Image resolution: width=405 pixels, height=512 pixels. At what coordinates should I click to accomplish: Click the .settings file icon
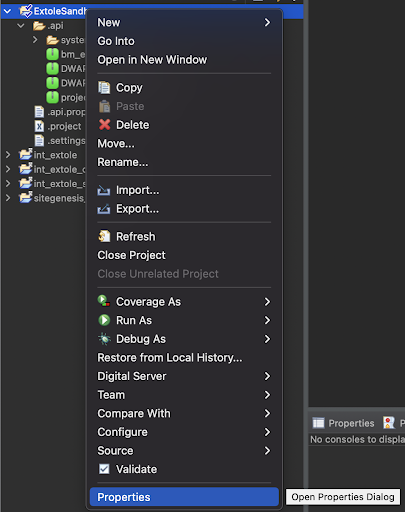click(x=39, y=141)
